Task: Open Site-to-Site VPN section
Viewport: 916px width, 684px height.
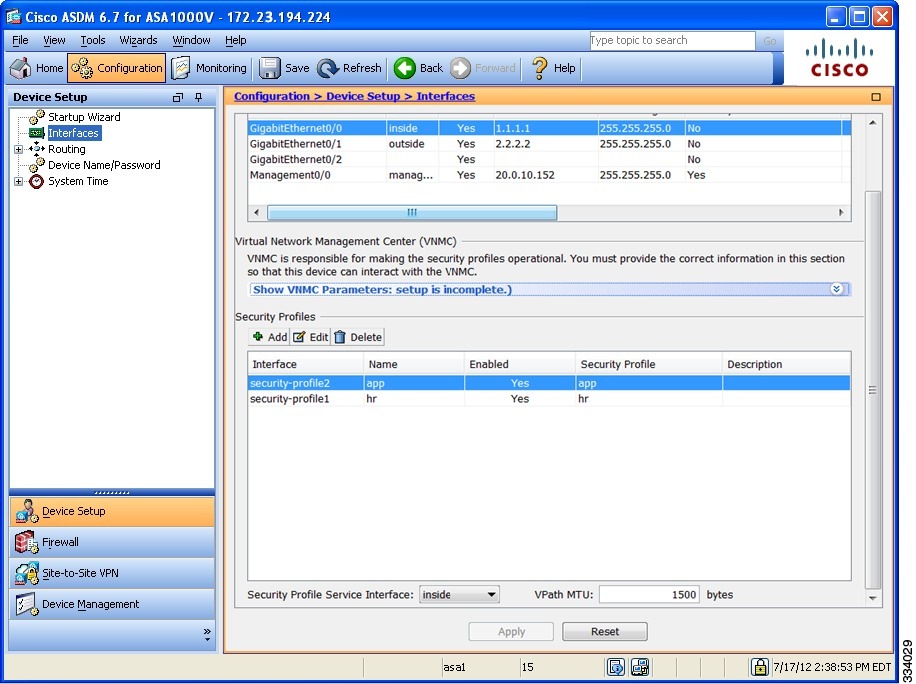Action: pyautogui.click(x=112, y=574)
